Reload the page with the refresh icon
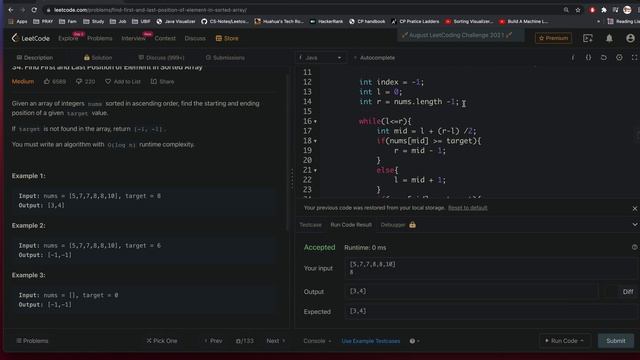The height and width of the screenshot is (360, 640). click(34, 10)
